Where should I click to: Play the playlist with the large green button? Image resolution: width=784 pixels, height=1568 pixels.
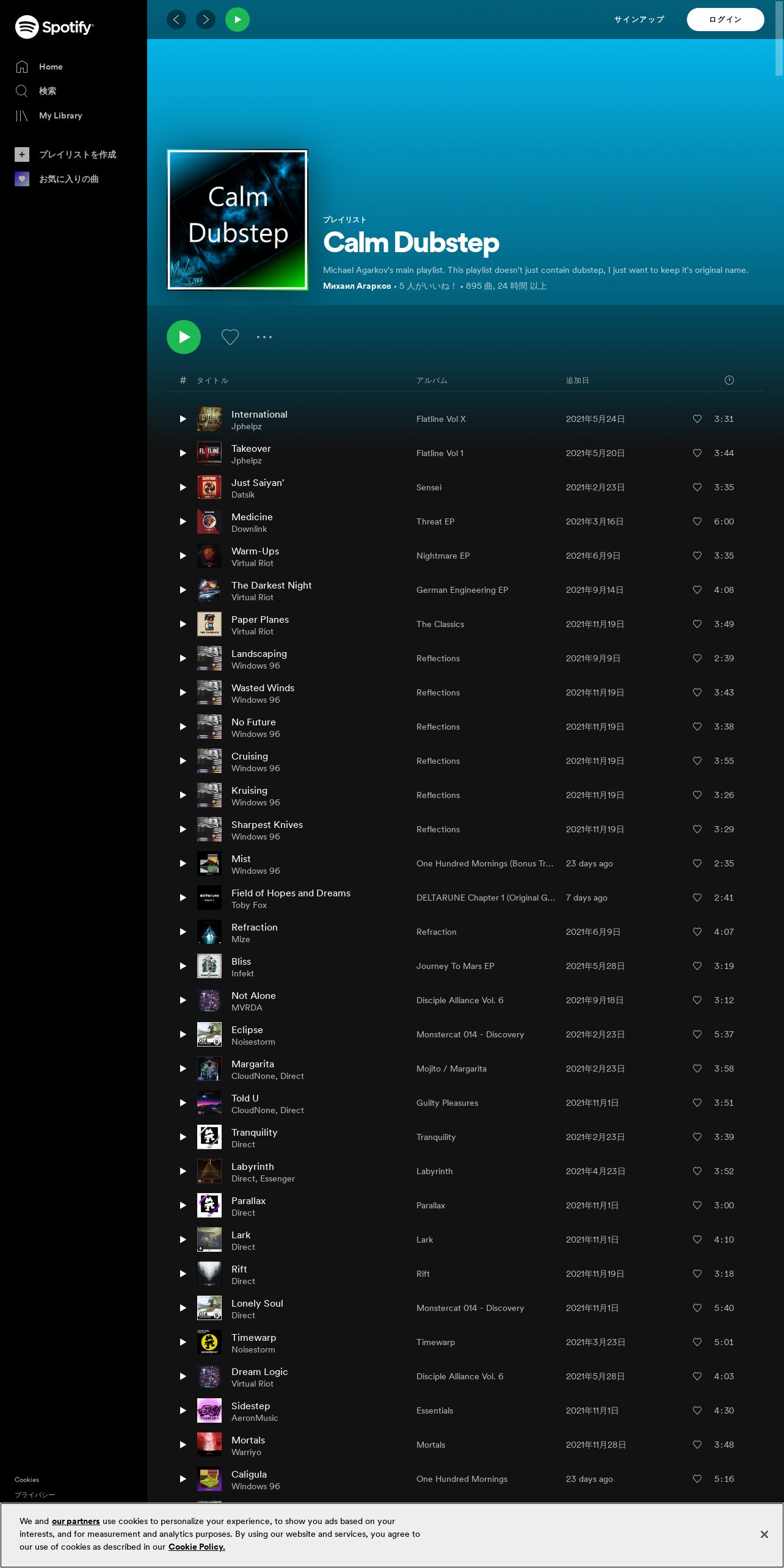tap(184, 337)
